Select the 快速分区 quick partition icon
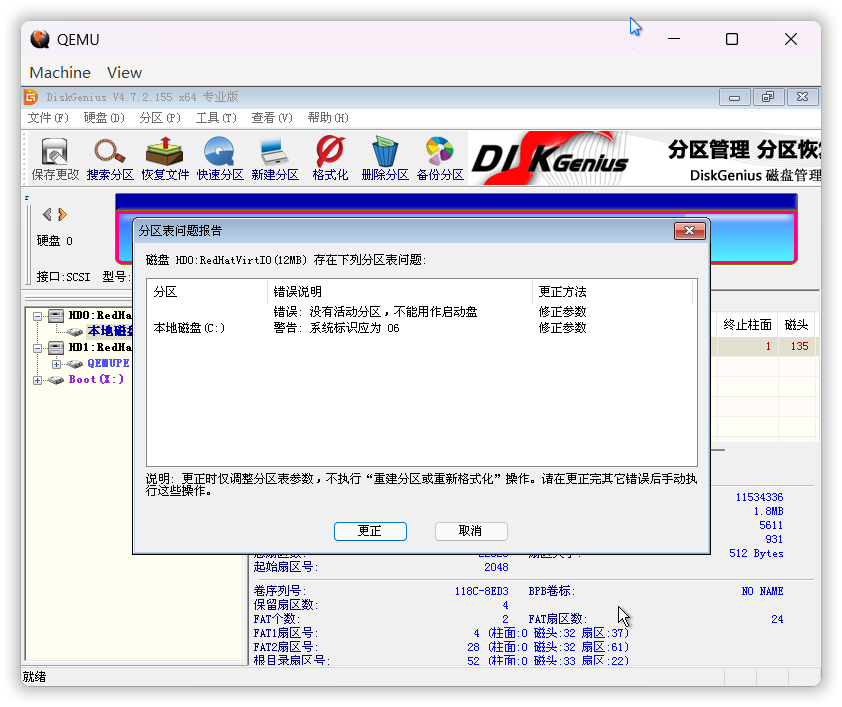This screenshot has width=842, height=707. [x=220, y=159]
